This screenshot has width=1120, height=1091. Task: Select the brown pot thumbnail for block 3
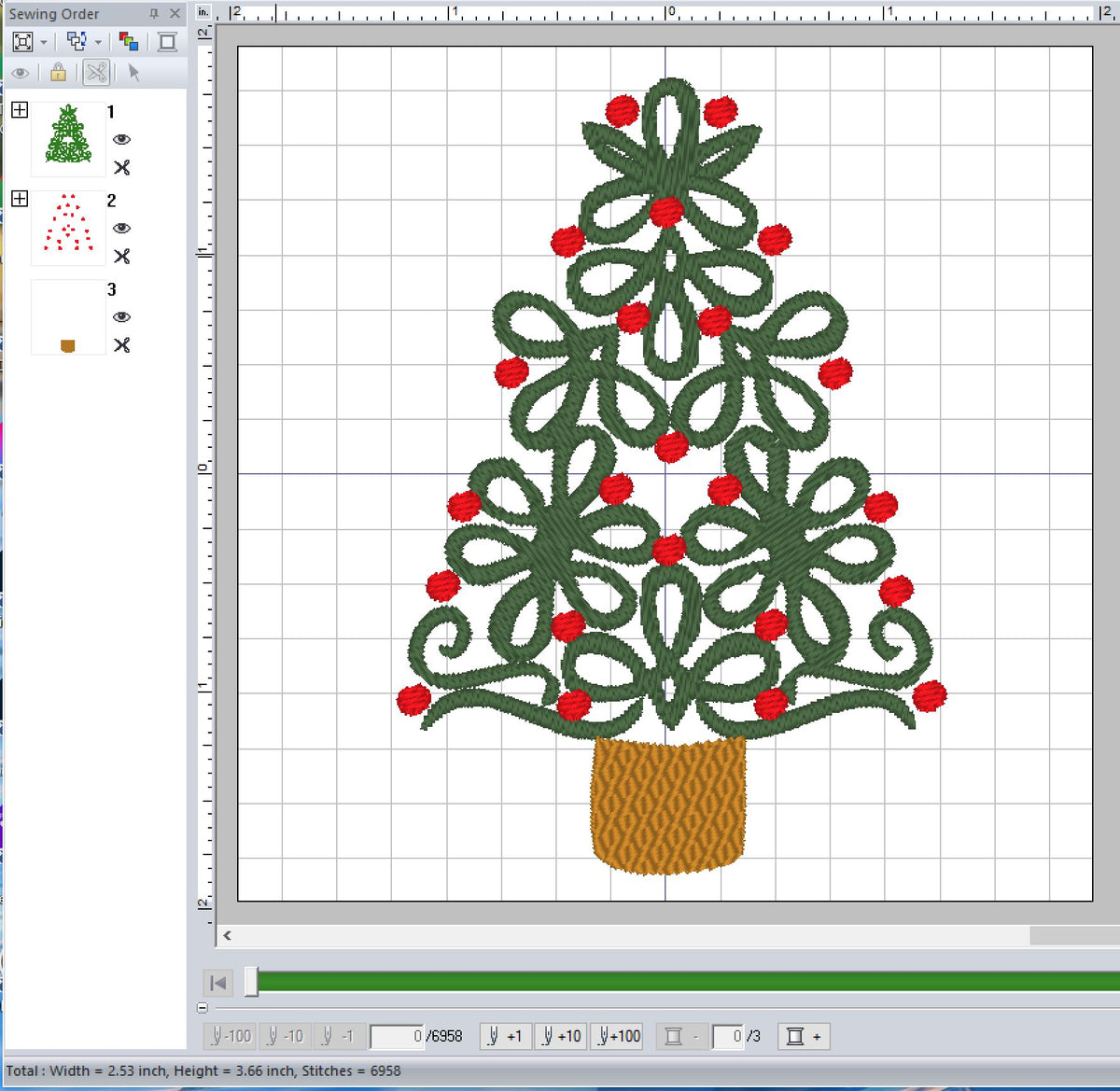point(68,316)
